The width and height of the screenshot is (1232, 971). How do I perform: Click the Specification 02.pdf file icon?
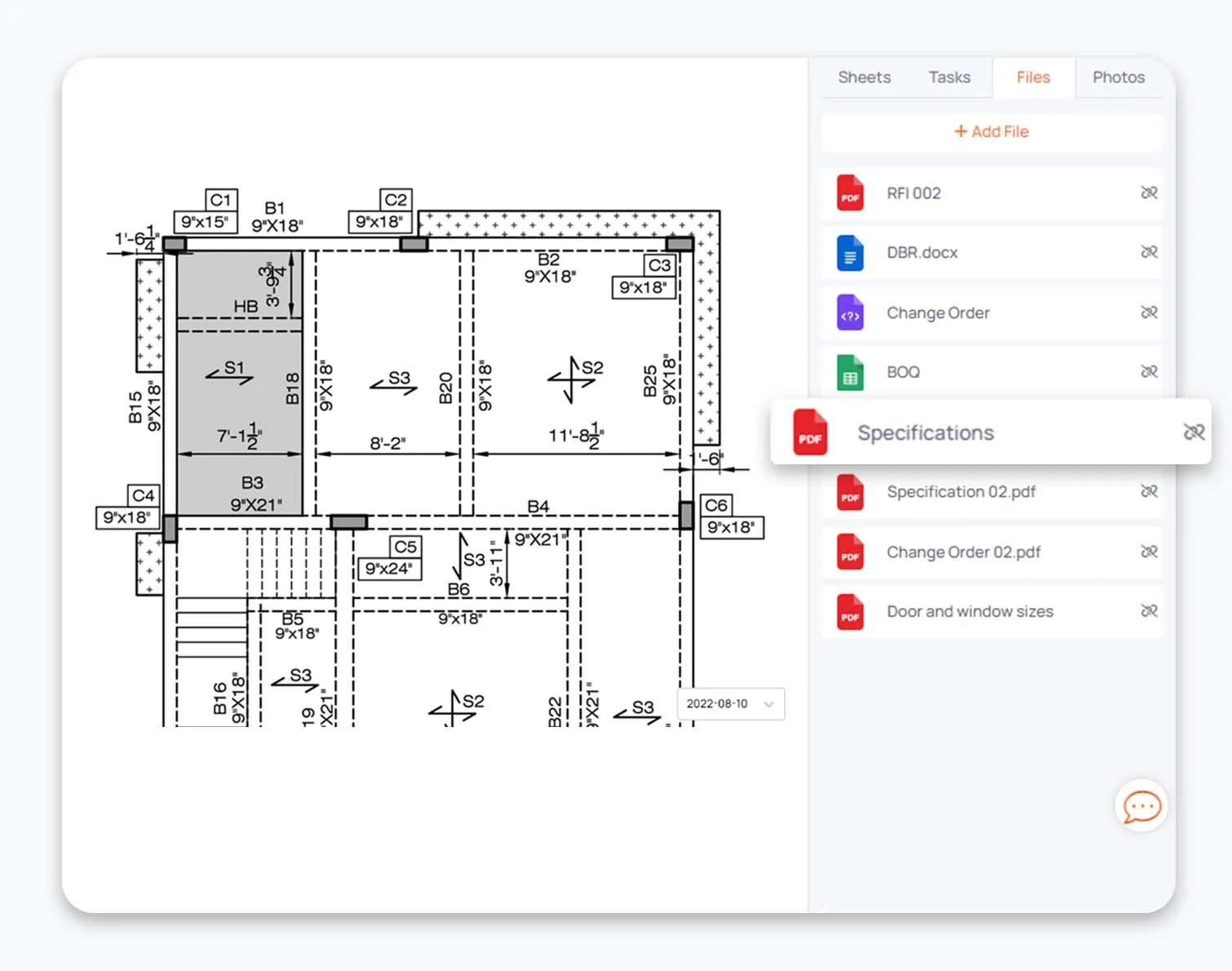pyautogui.click(x=850, y=492)
